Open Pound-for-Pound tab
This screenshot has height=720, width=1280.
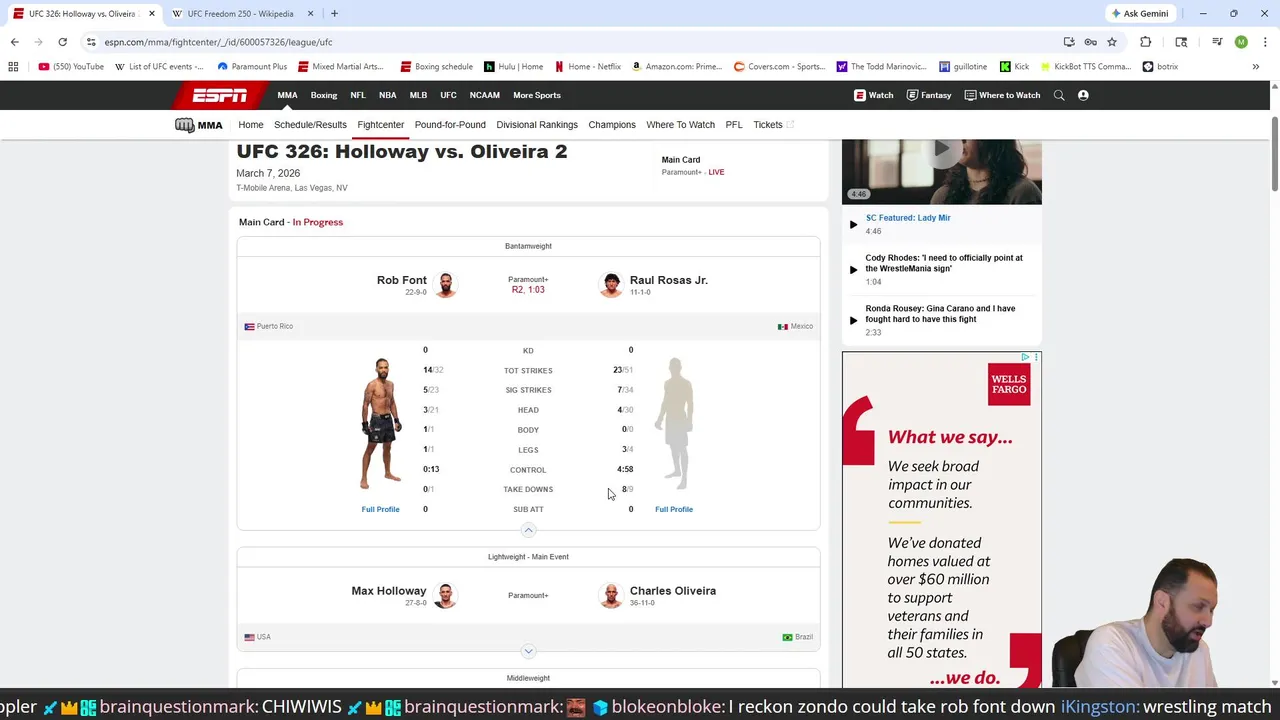click(450, 125)
